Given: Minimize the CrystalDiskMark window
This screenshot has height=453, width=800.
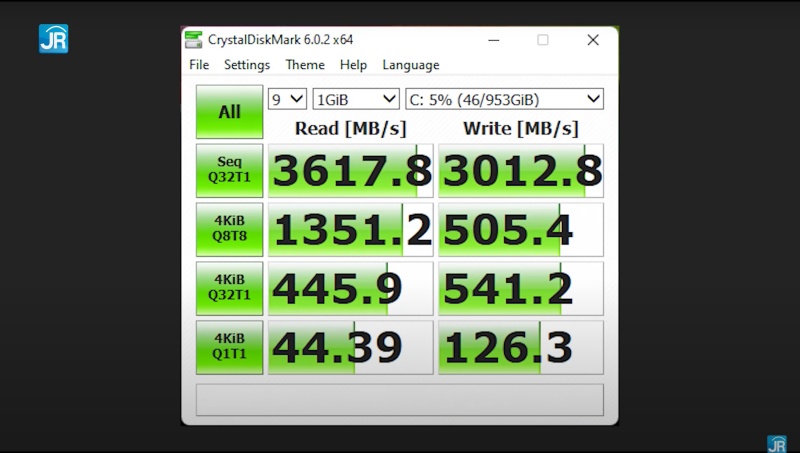Looking at the screenshot, I should 493,40.
